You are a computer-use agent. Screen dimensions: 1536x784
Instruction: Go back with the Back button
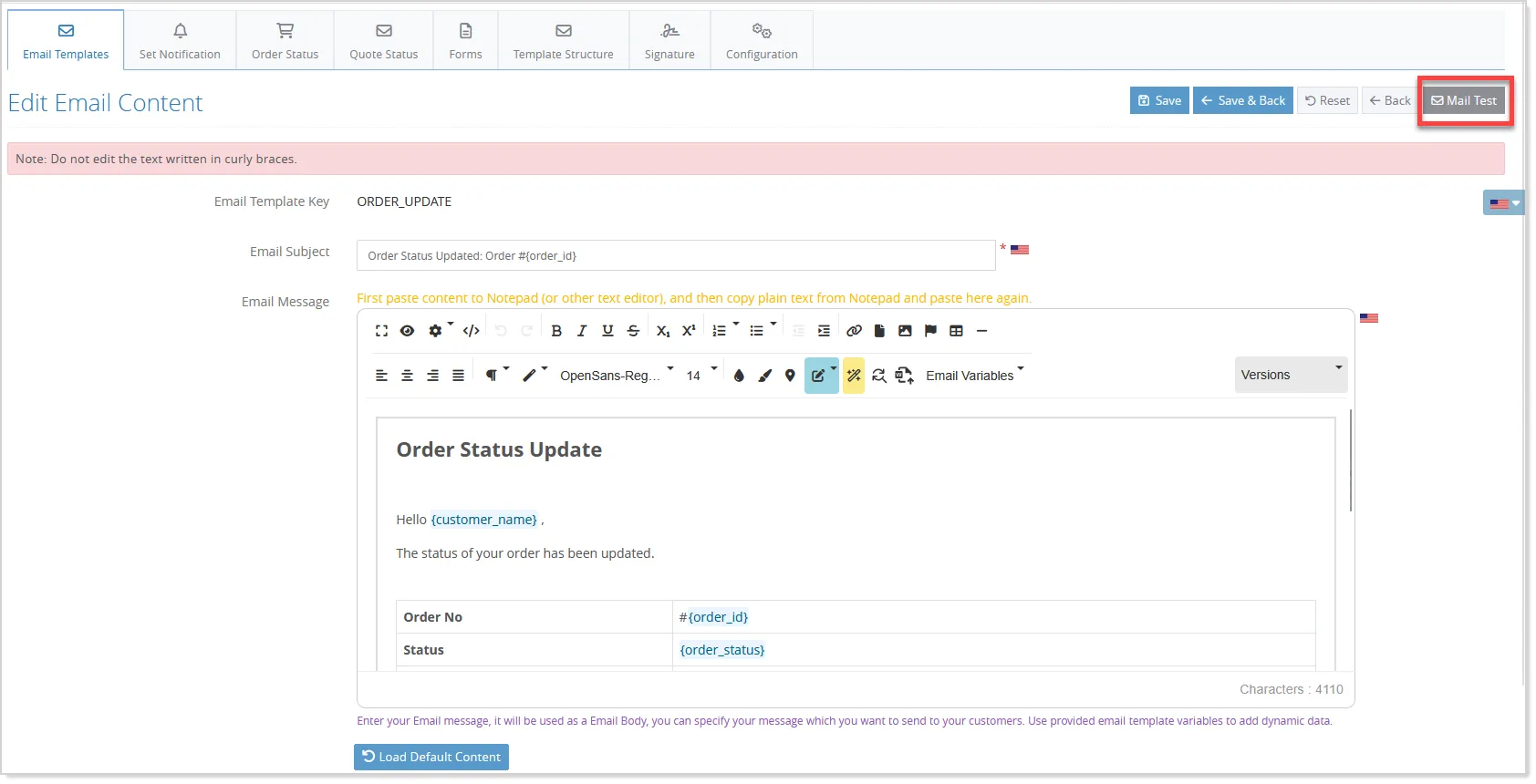[x=1389, y=100]
